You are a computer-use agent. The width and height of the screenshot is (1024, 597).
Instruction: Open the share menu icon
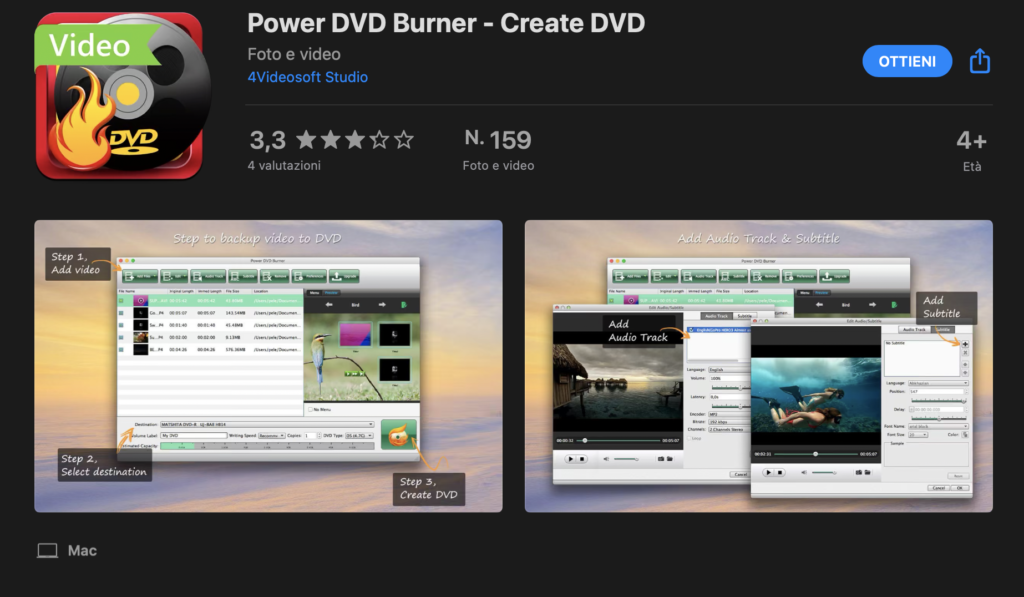(x=980, y=61)
